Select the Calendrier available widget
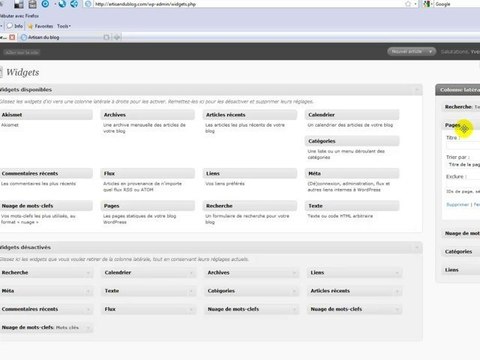The image size is (480, 360). point(352,115)
